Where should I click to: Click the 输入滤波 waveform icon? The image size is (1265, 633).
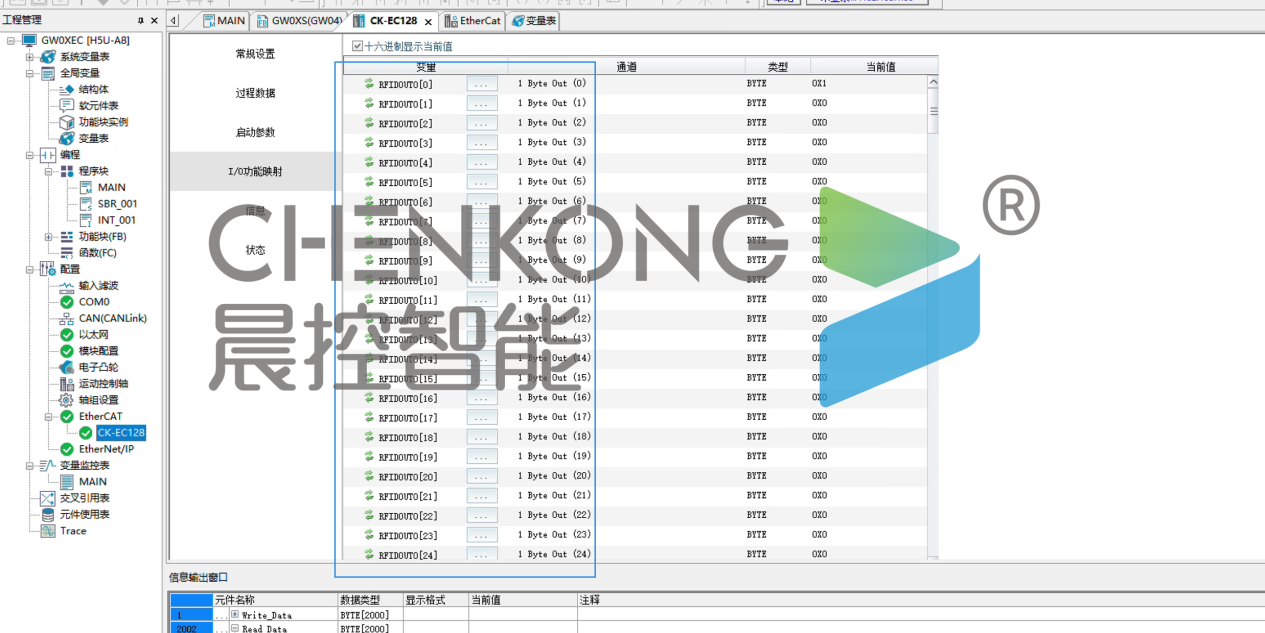67,286
